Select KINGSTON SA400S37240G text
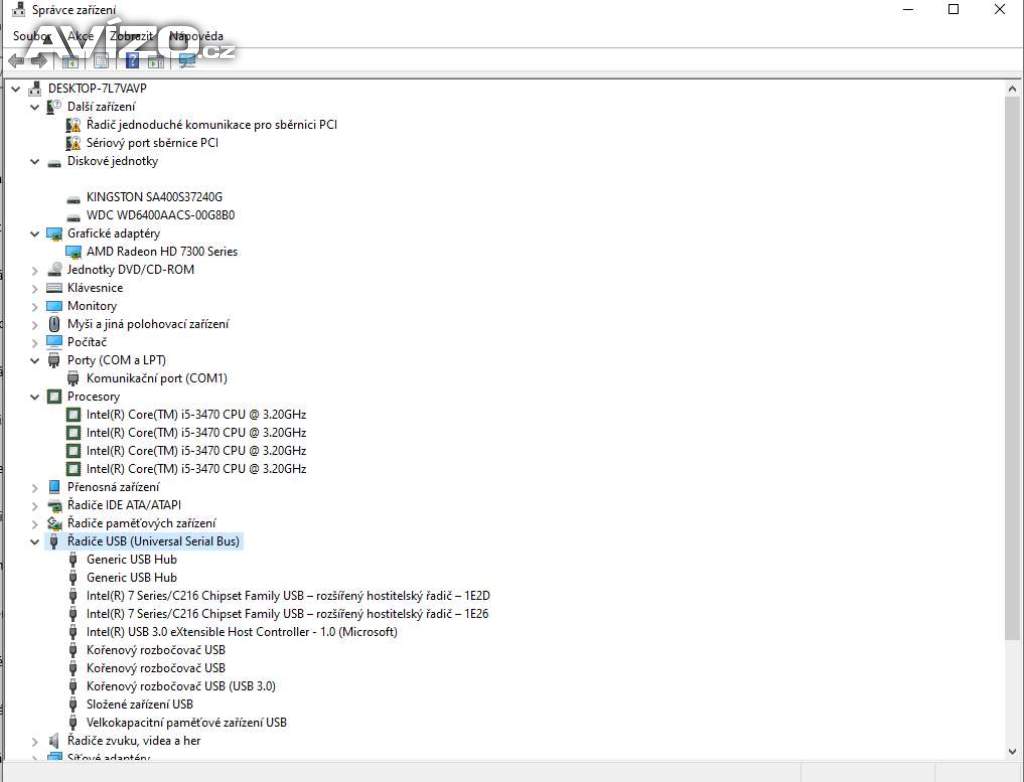Screen dimensions: 1024x782 coord(154,197)
